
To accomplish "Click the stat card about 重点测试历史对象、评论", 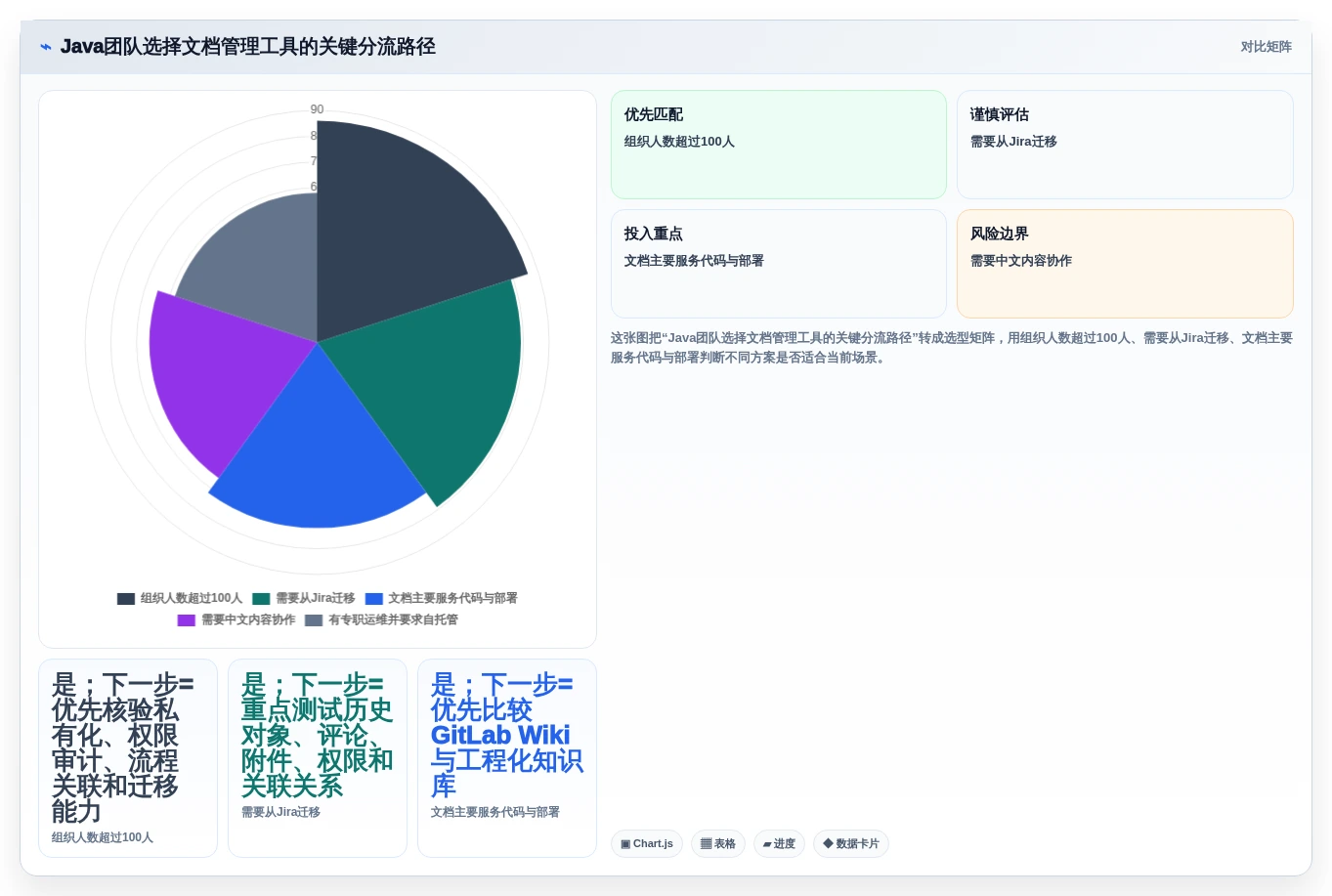I will coord(318,758).
